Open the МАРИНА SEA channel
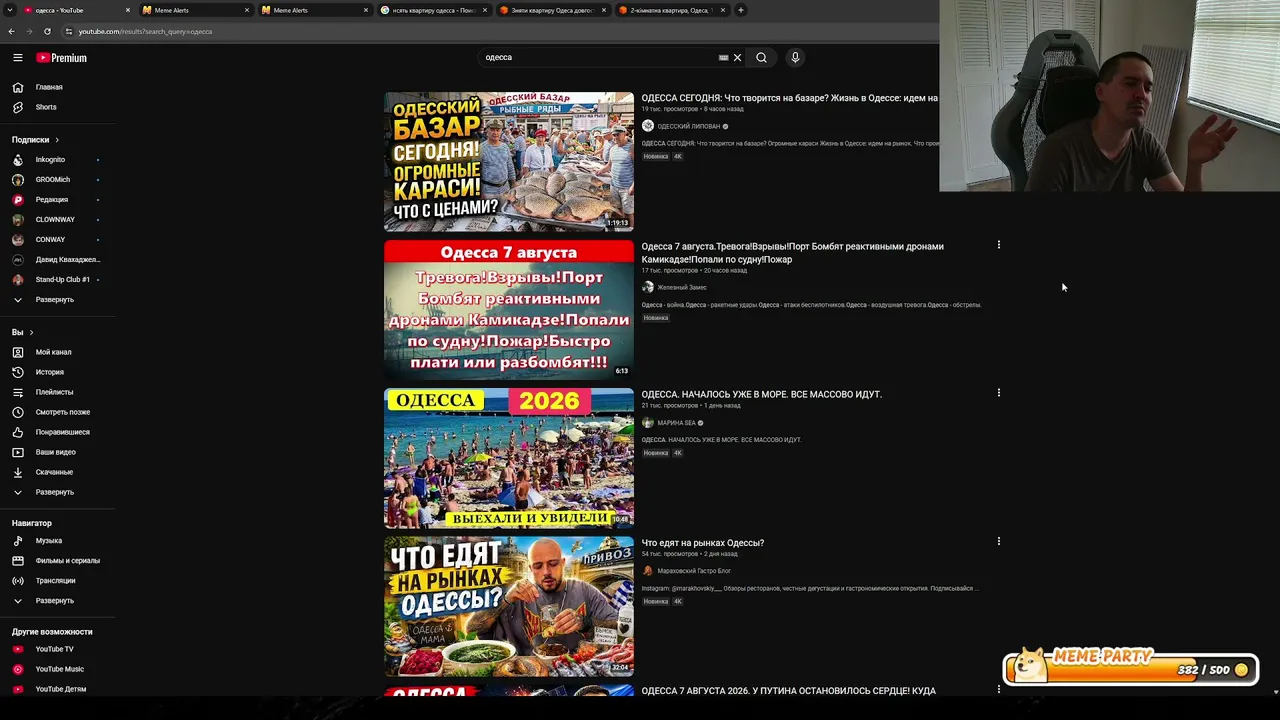The height and width of the screenshot is (720, 1280). pos(676,423)
